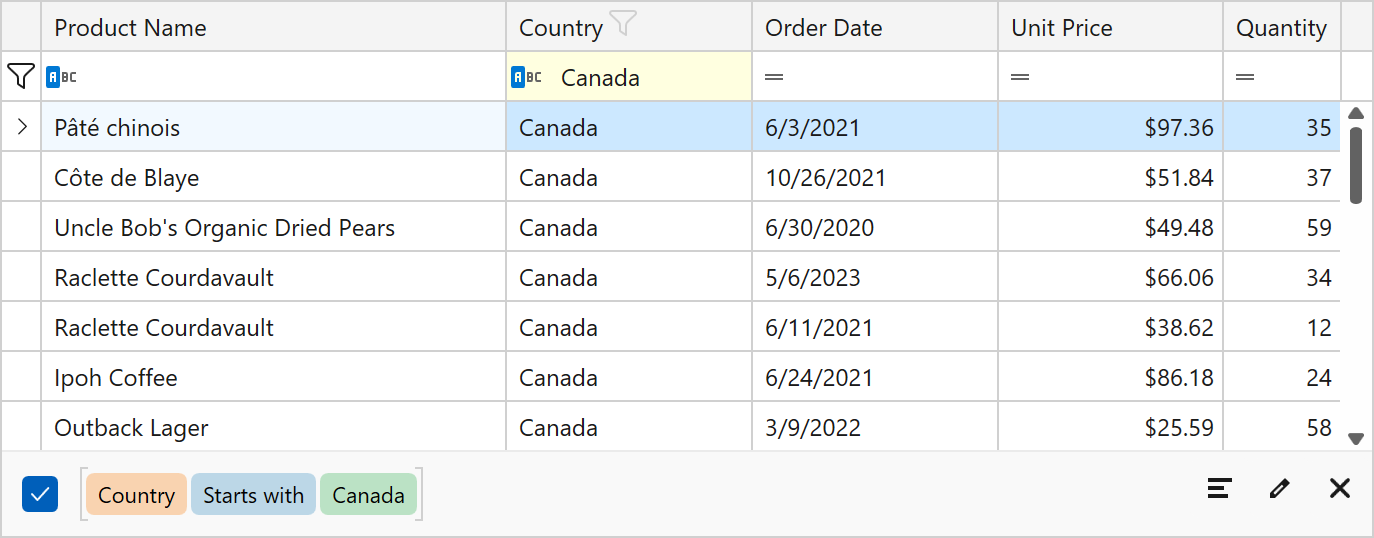Image resolution: width=1374 pixels, height=538 pixels.
Task: Click the Country filter token
Action: click(x=136, y=495)
